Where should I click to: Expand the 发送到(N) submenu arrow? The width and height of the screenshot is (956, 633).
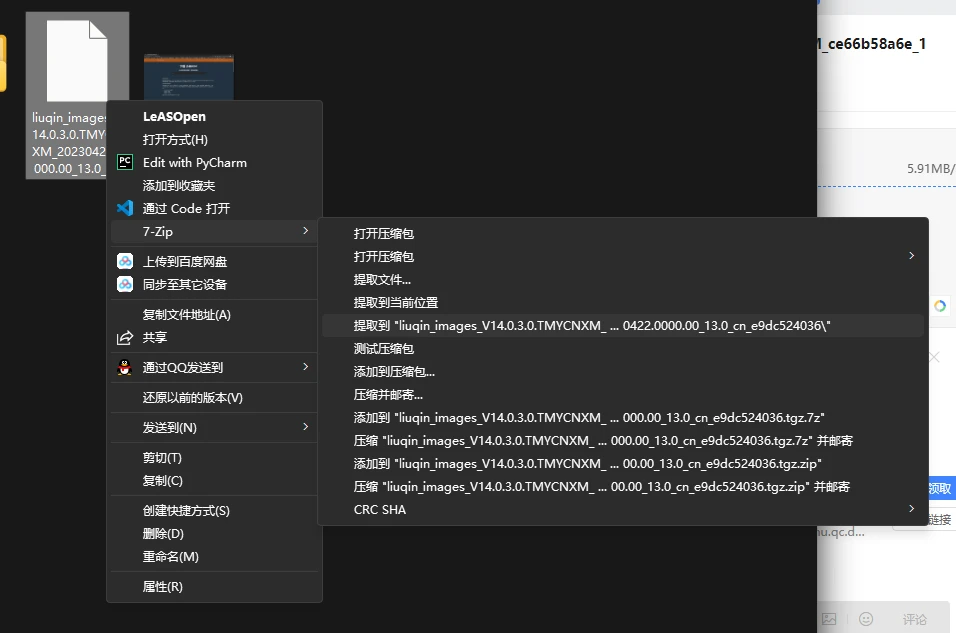point(305,426)
